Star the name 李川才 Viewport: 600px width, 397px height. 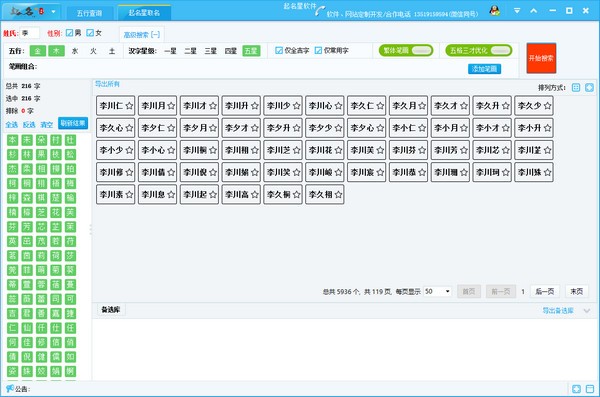pyautogui.click(x=212, y=106)
